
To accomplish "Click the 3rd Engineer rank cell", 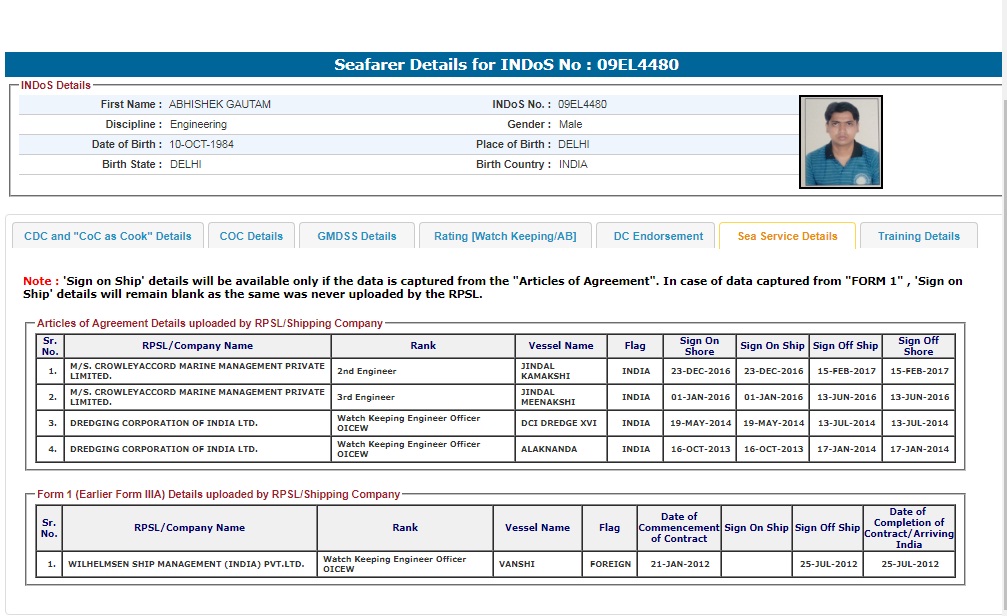I will tap(422, 397).
